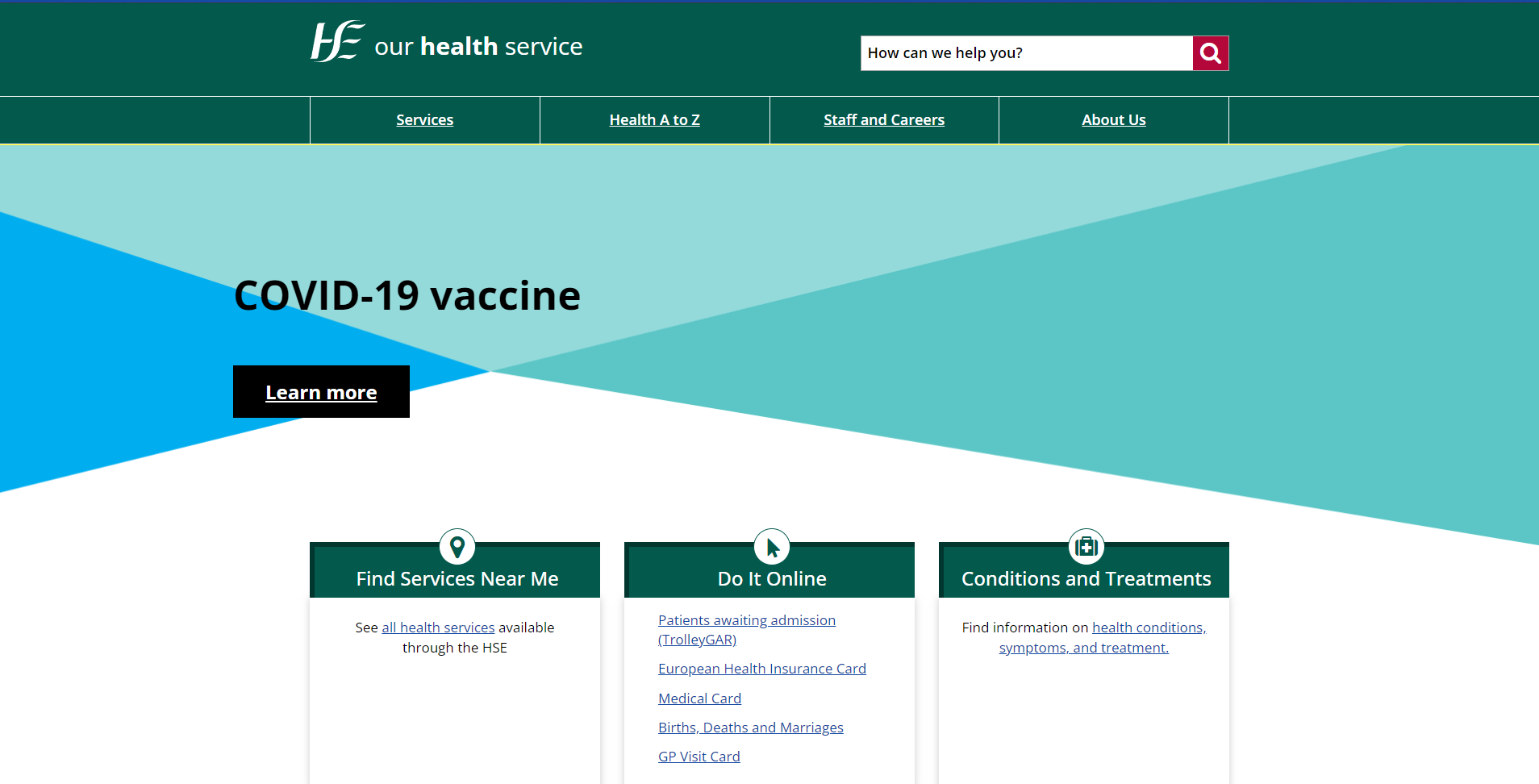The width and height of the screenshot is (1539, 784).
Task: Open Births, Deaths and Marriages link
Action: click(750, 728)
